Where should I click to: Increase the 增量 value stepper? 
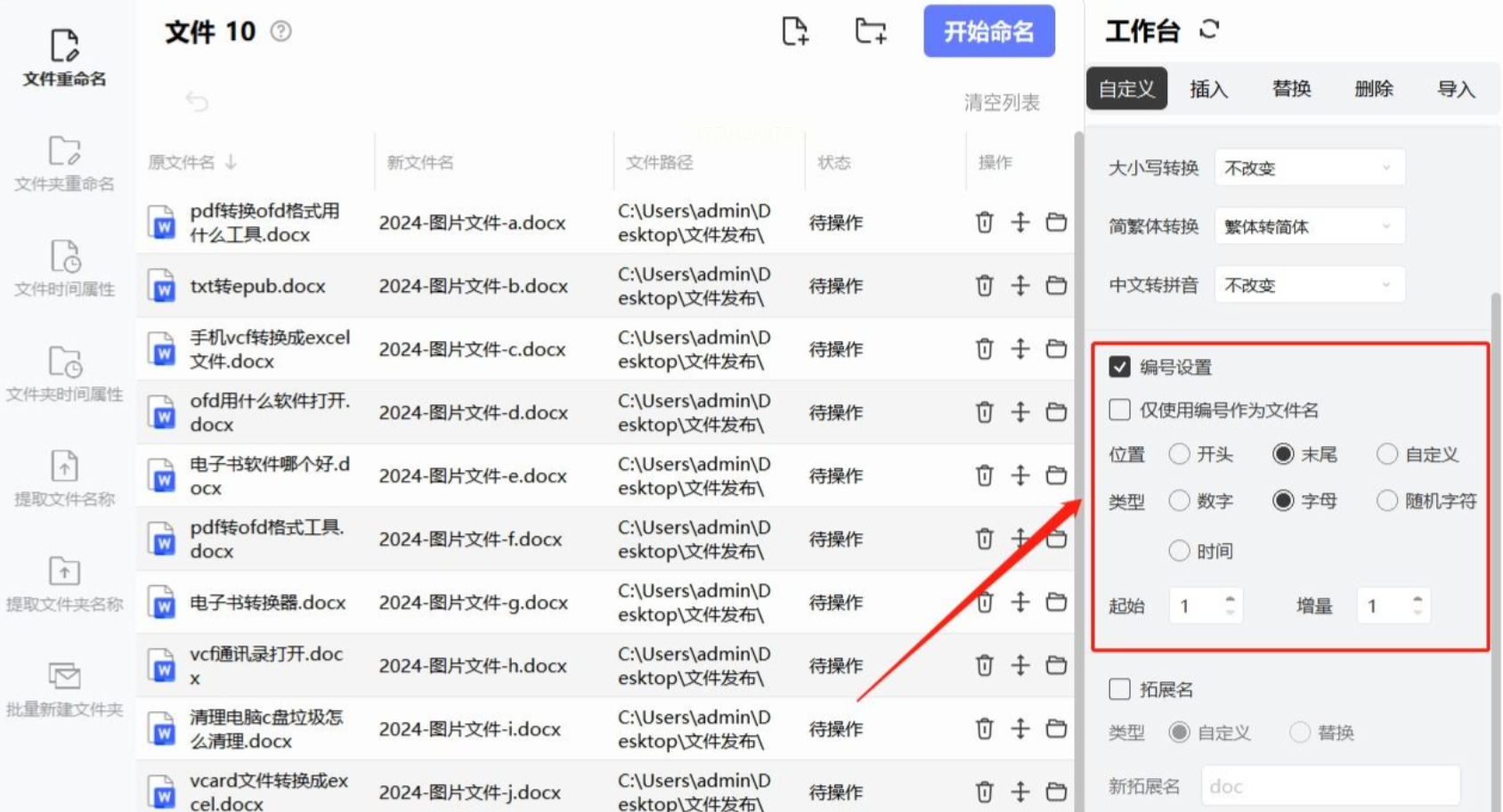click(x=1418, y=598)
